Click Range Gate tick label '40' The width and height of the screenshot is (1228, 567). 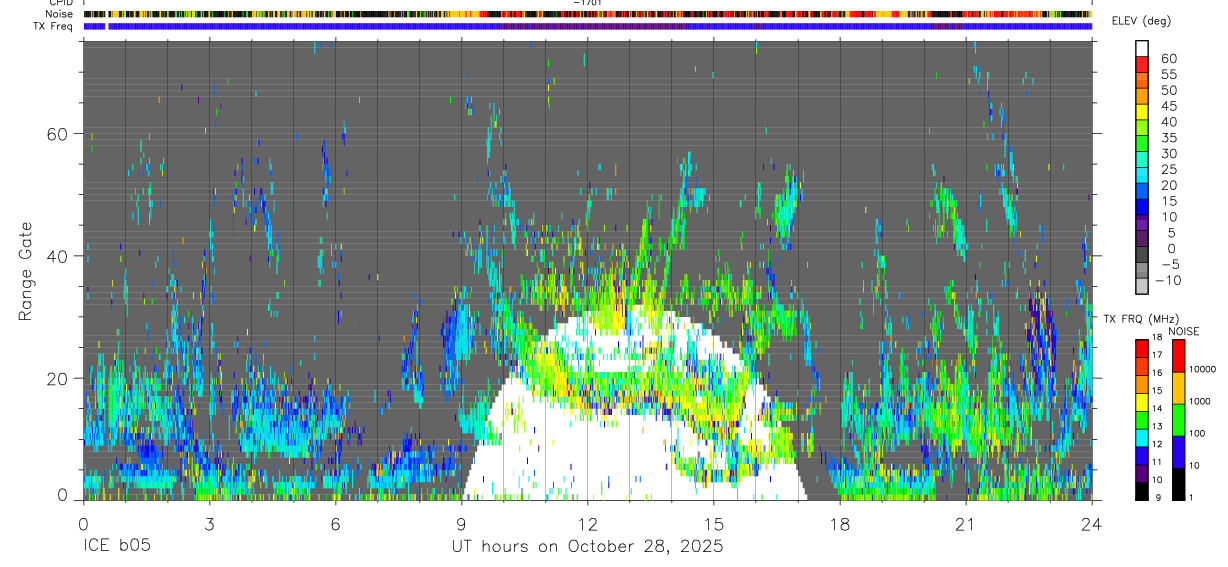click(59, 256)
